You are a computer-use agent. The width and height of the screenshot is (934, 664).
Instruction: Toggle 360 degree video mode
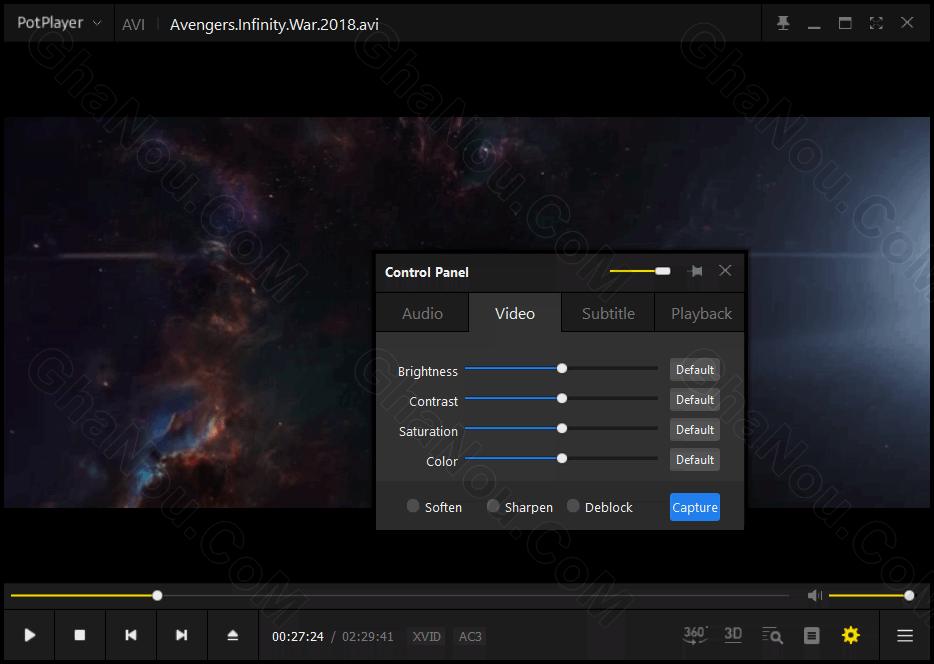coord(695,635)
